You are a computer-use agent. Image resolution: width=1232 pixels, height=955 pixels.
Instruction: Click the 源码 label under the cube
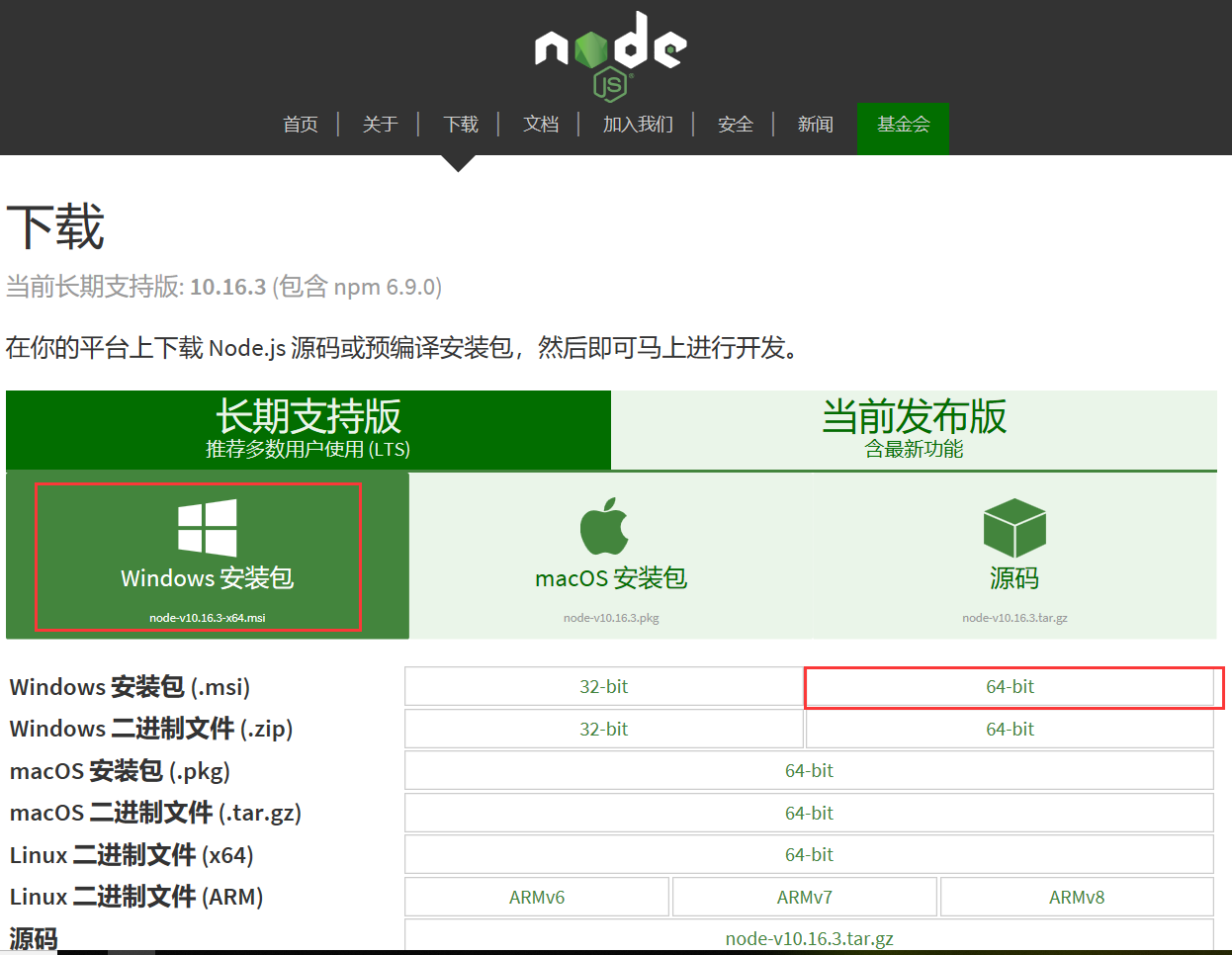(x=1014, y=578)
